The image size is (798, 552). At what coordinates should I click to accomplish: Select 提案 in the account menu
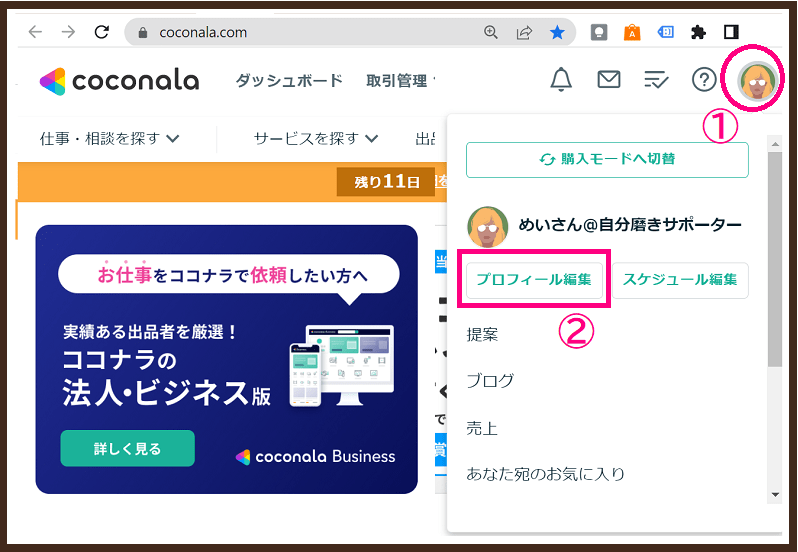482,335
